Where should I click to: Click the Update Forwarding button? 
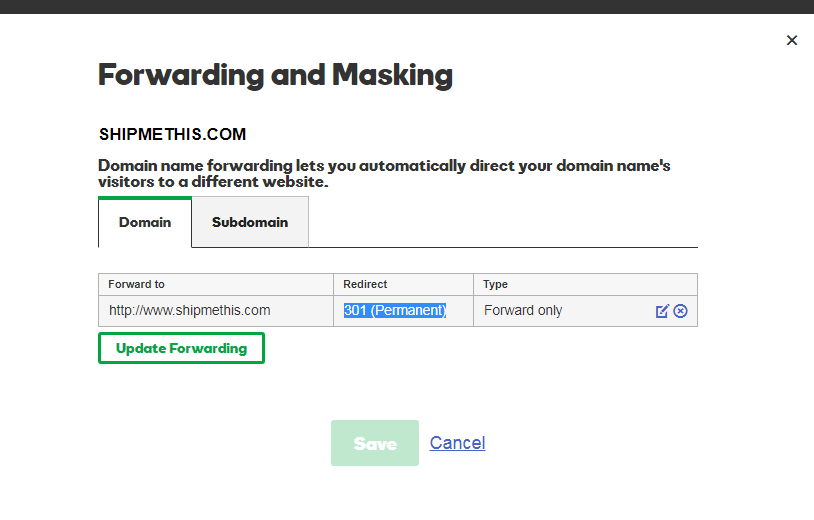point(181,348)
